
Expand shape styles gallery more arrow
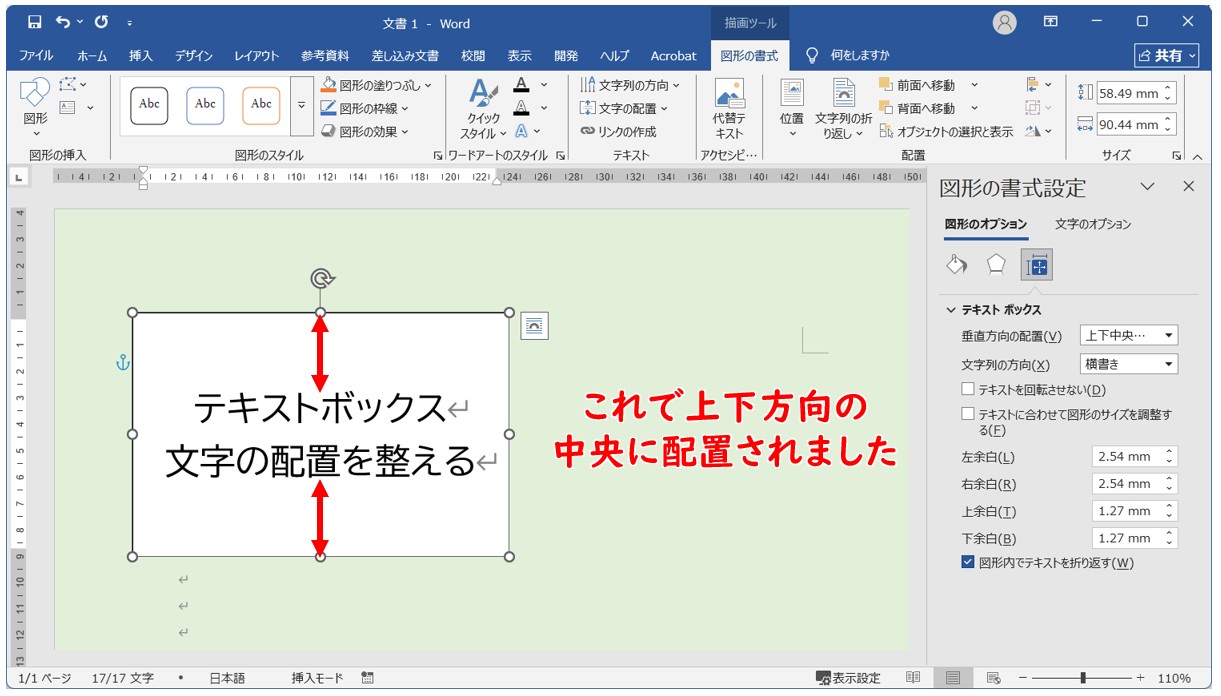302,105
